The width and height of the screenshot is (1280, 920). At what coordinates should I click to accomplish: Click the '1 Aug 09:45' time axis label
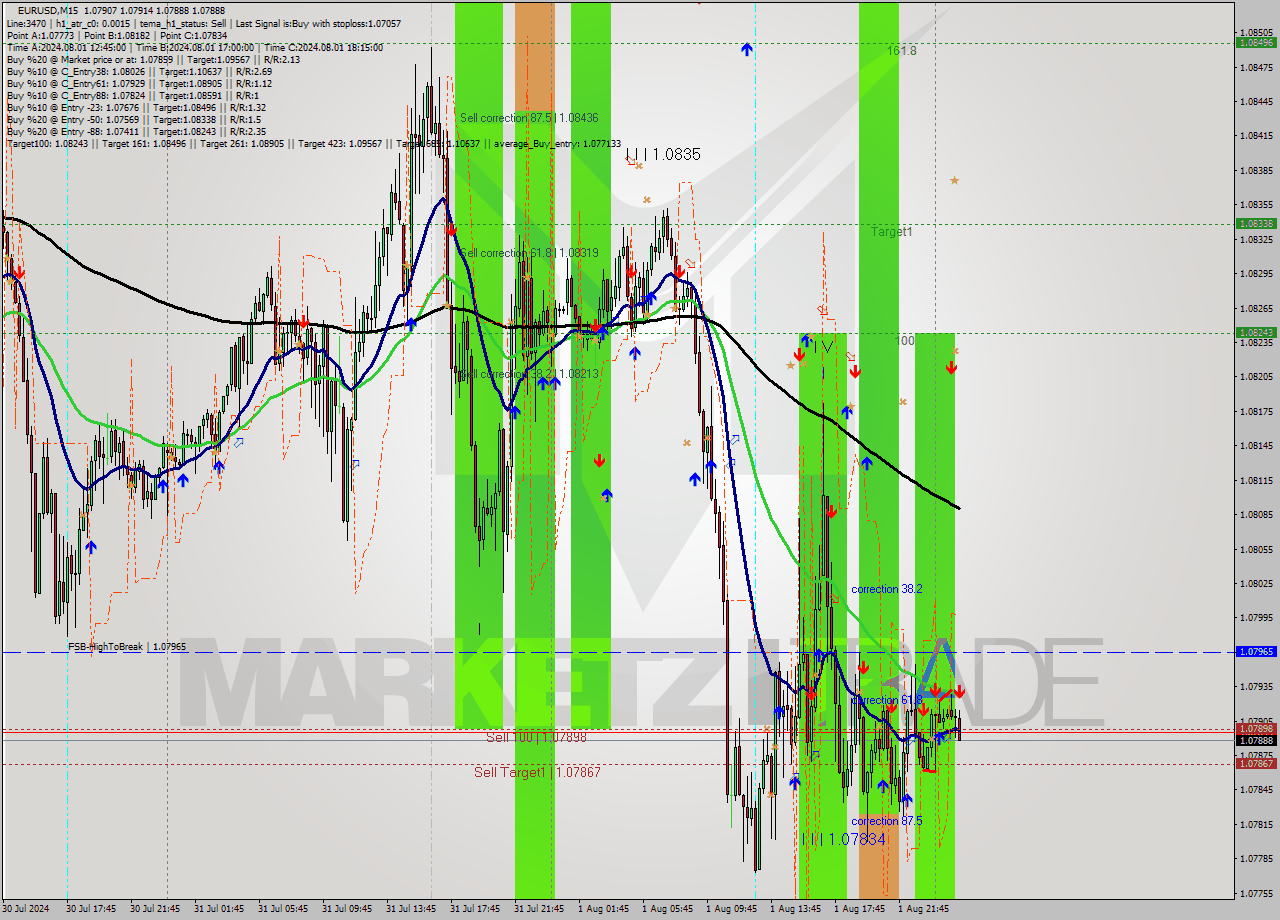(x=731, y=909)
